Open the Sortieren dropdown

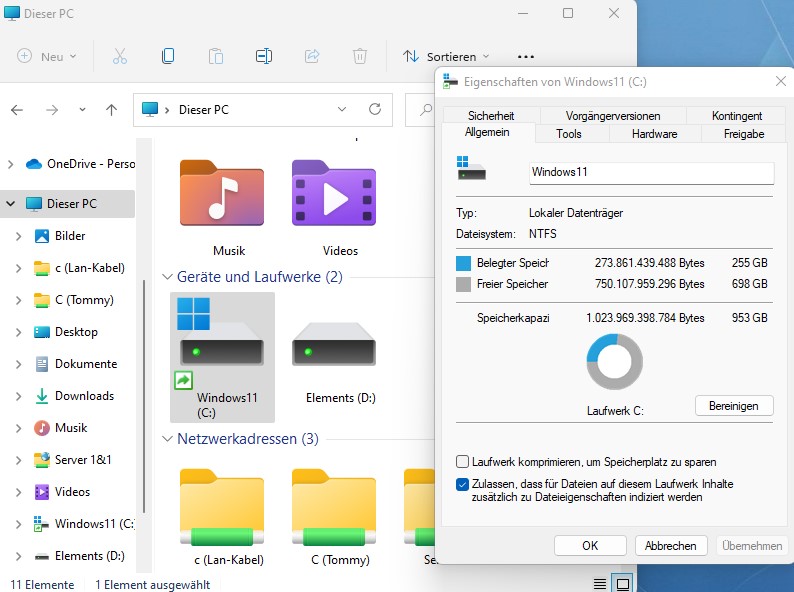(446, 56)
